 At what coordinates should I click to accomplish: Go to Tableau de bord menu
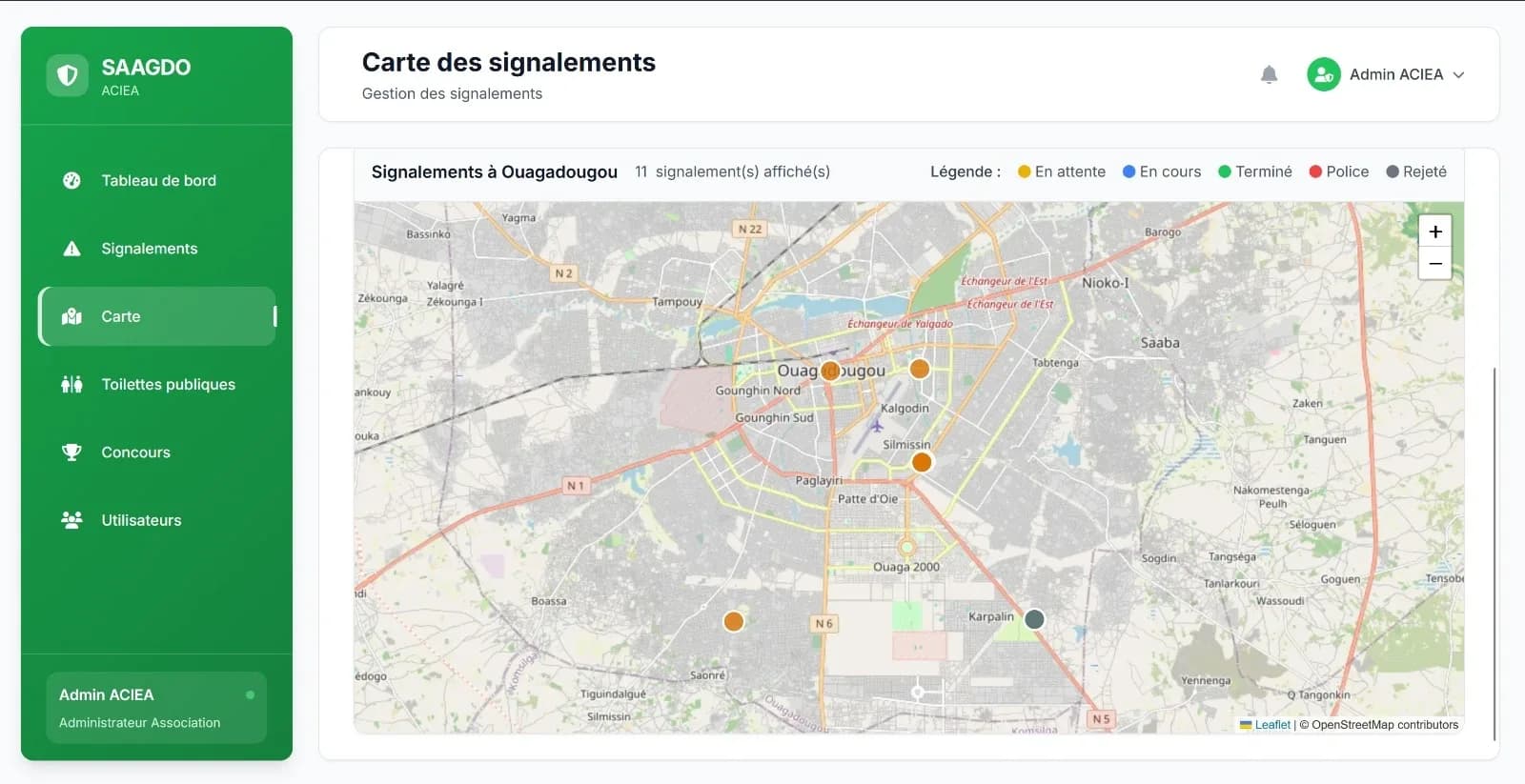tap(157, 180)
